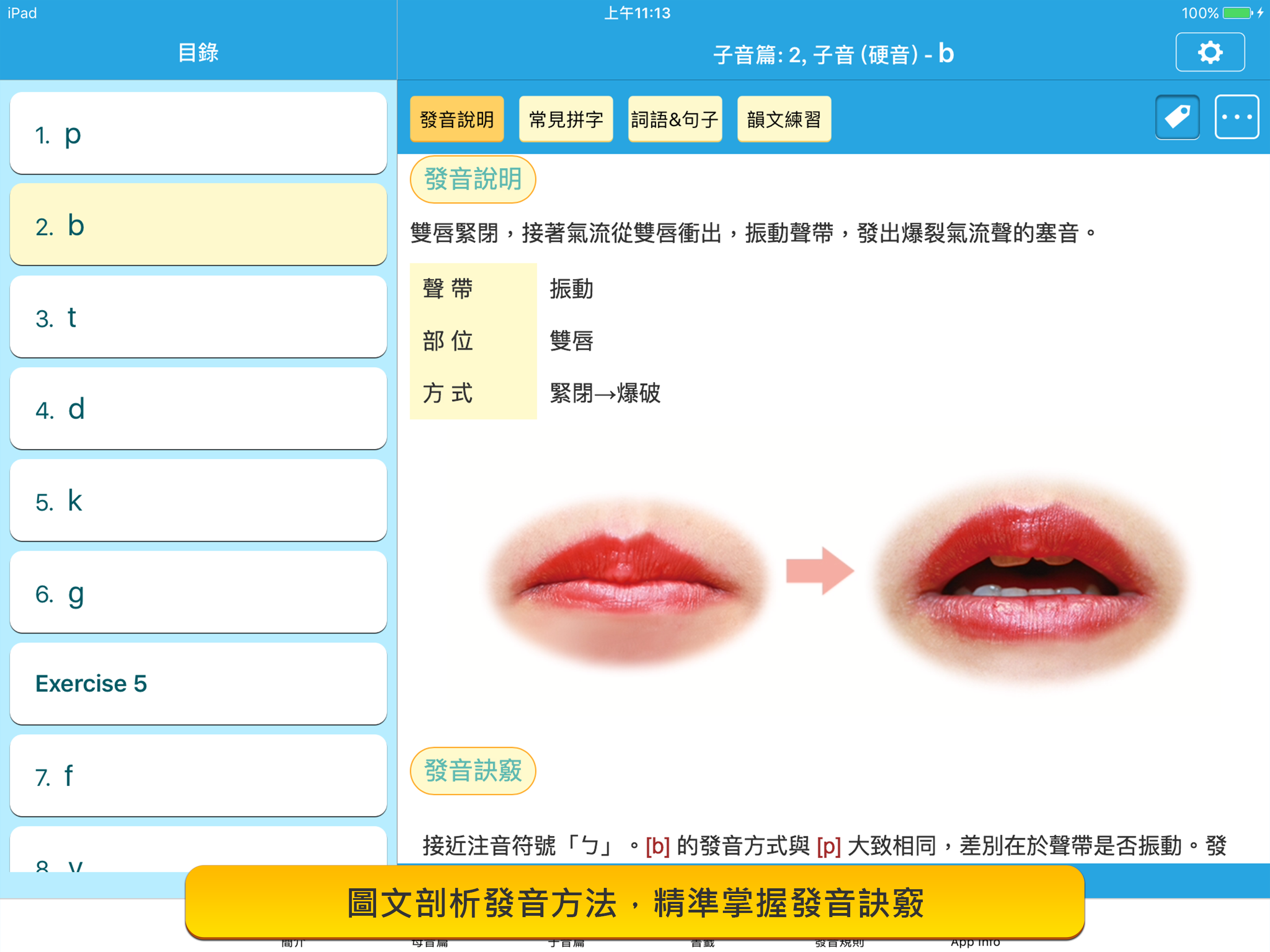
Task: Click the 雙唇 table value
Action: 571,341
